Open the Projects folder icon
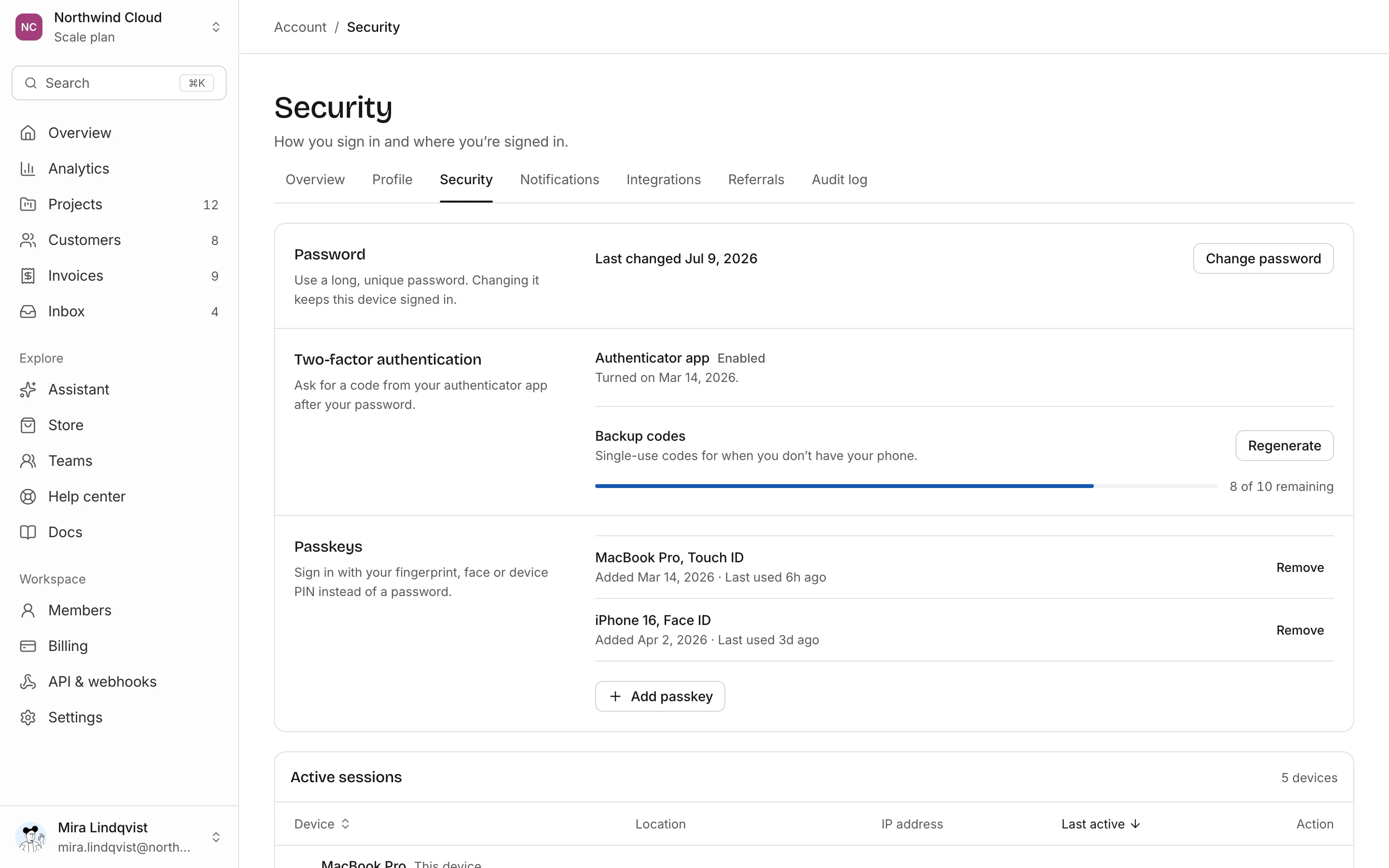The width and height of the screenshot is (1389, 868). [27, 204]
